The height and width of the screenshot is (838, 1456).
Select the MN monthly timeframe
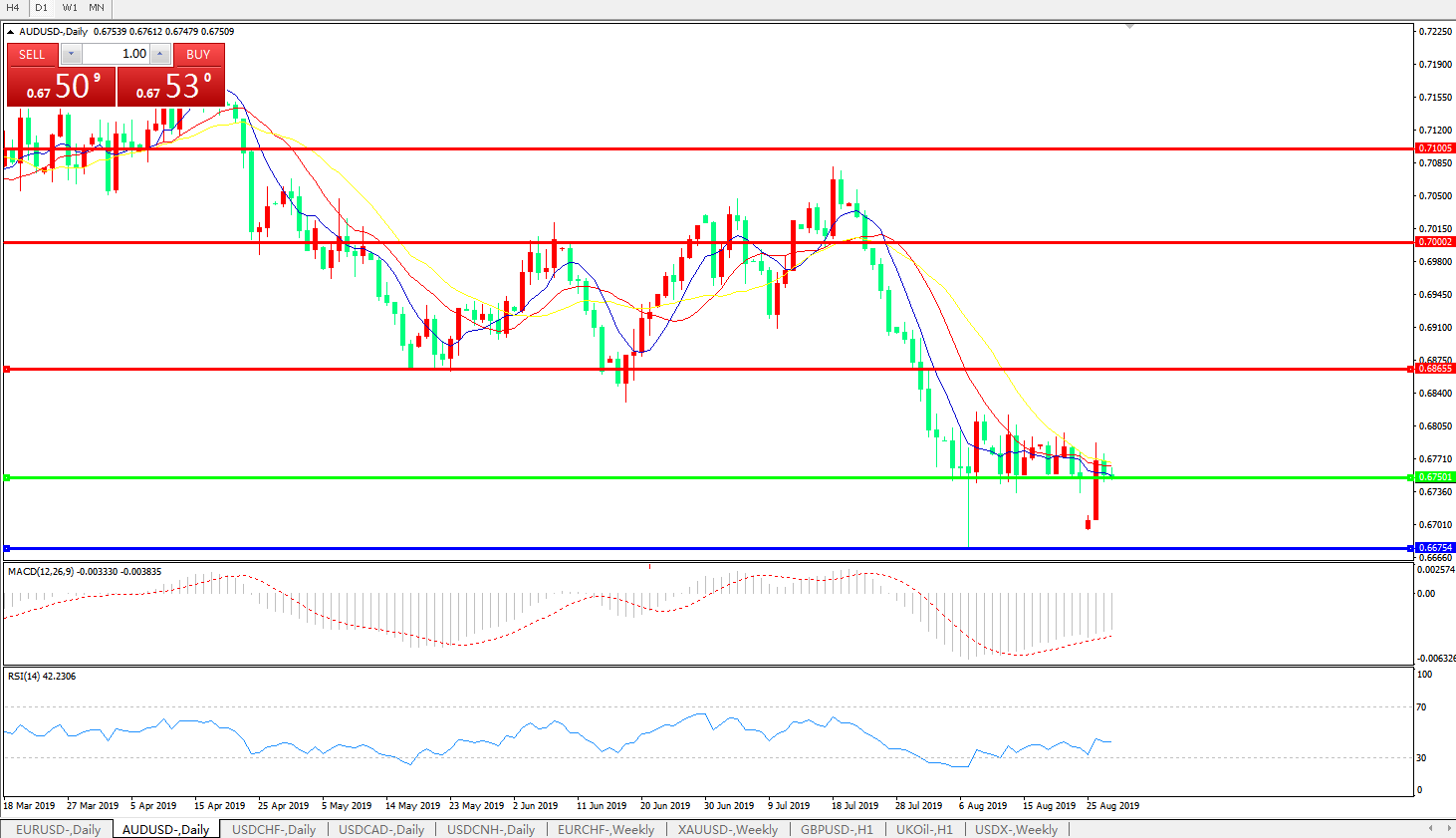point(97,8)
